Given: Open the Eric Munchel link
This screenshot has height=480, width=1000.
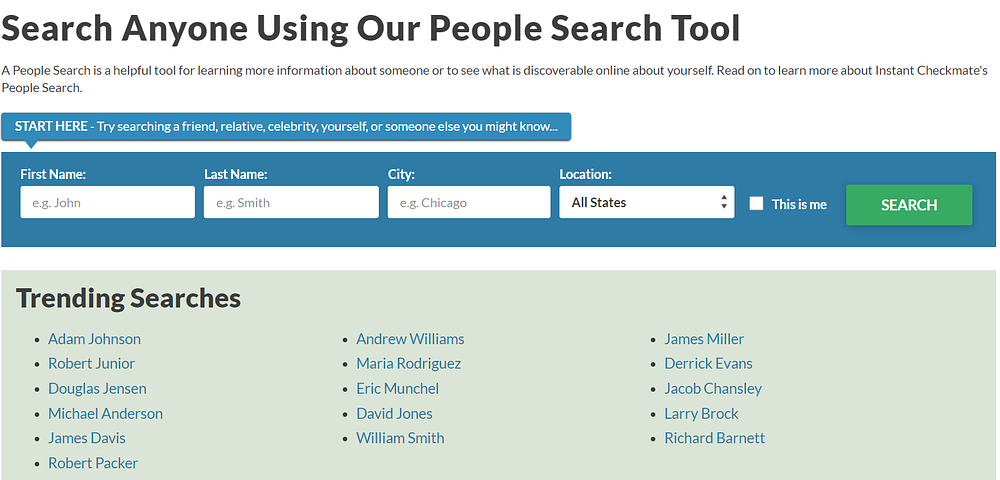Looking at the screenshot, I should pyautogui.click(x=397, y=388).
